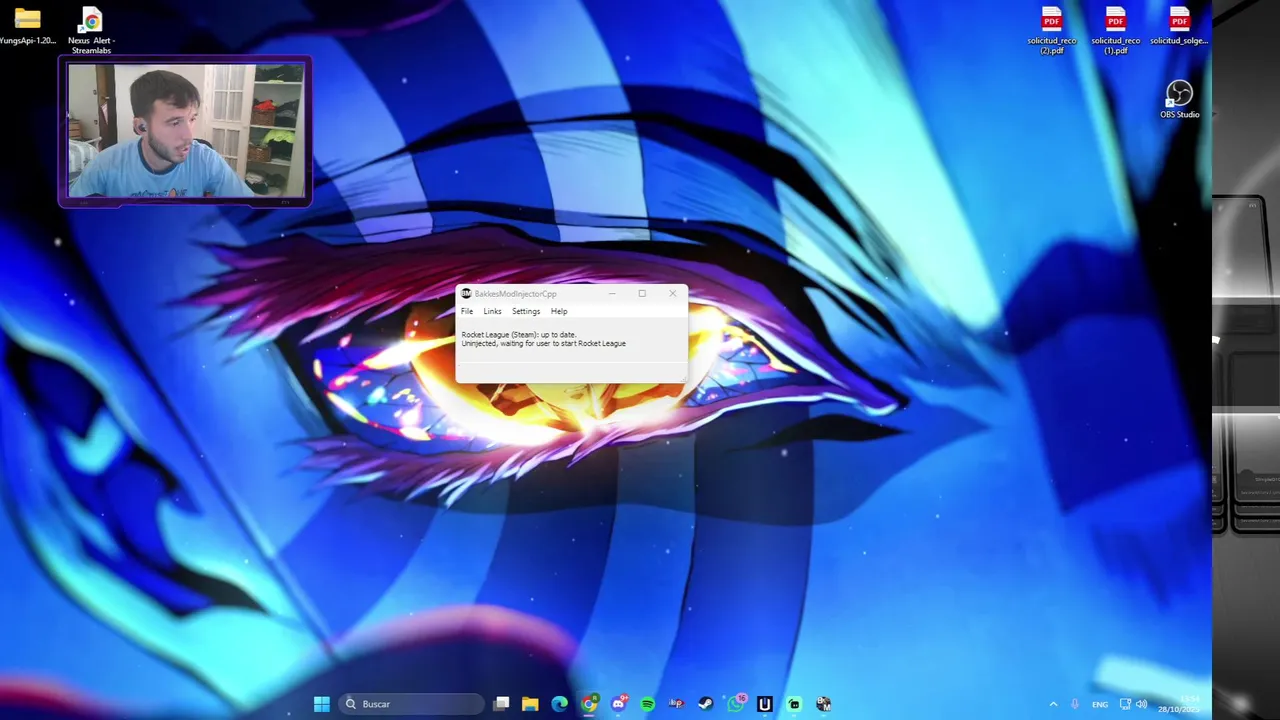The image size is (1280, 720).
Task: Select the solicitud_solge PDF on the desktop
Action: click(x=1179, y=27)
